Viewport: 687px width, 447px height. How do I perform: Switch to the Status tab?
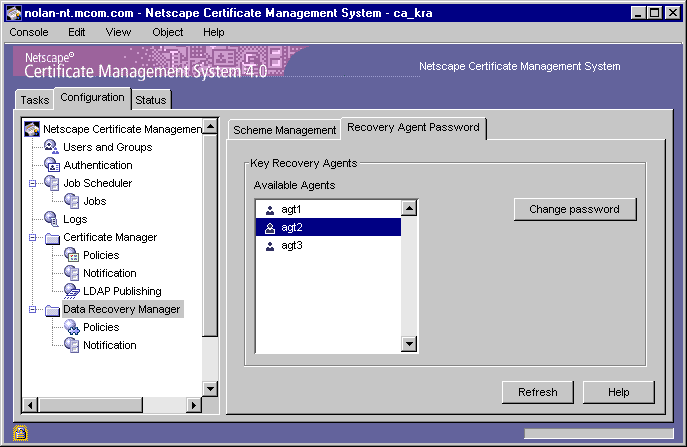click(151, 100)
